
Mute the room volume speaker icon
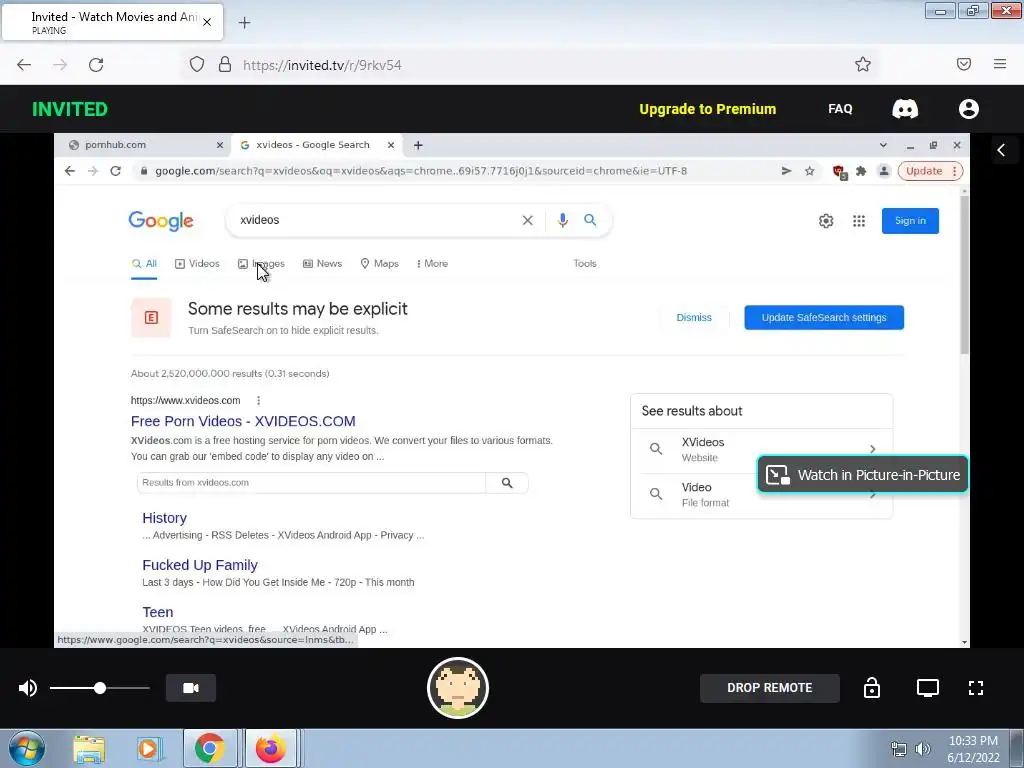[x=27, y=688]
